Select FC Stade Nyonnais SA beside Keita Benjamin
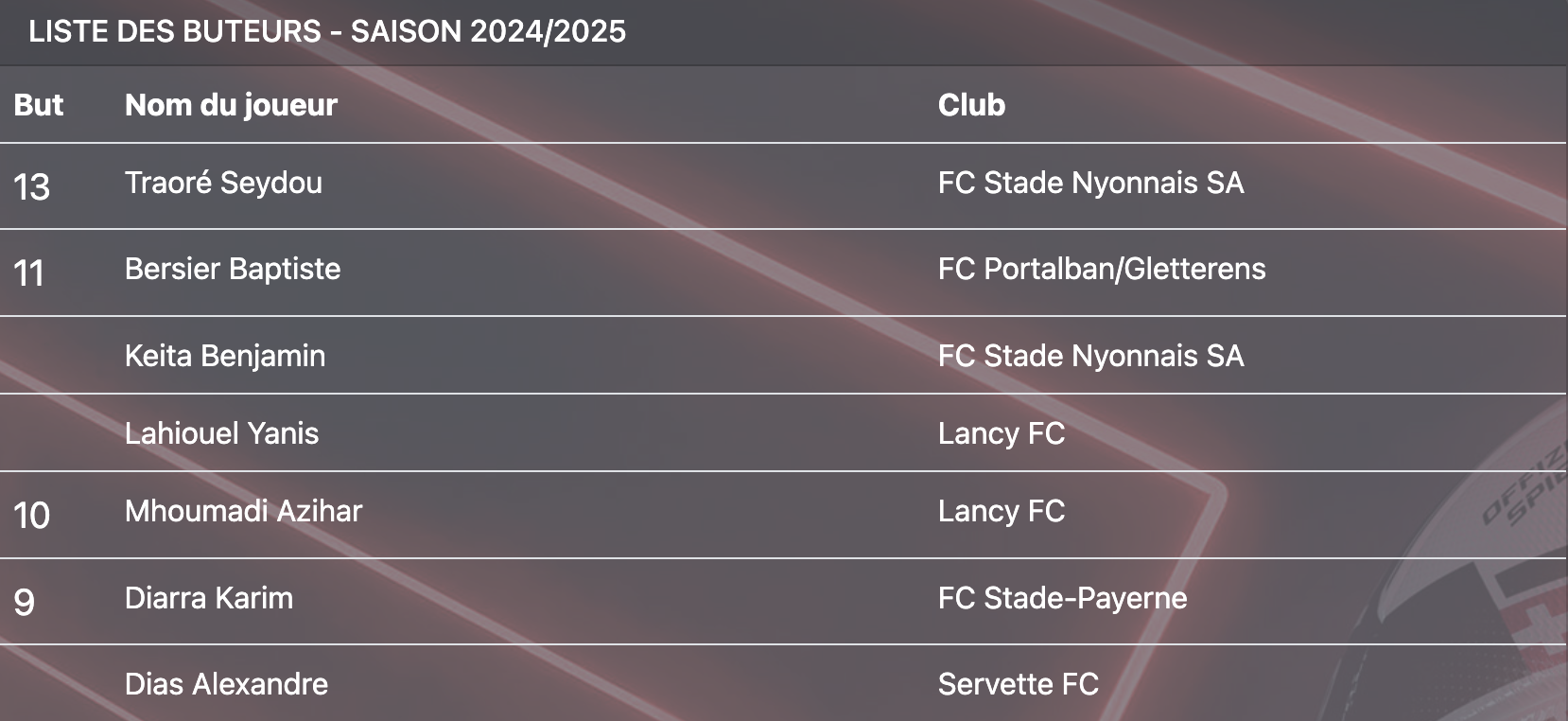Image resolution: width=1568 pixels, height=721 pixels. (1090, 356)
